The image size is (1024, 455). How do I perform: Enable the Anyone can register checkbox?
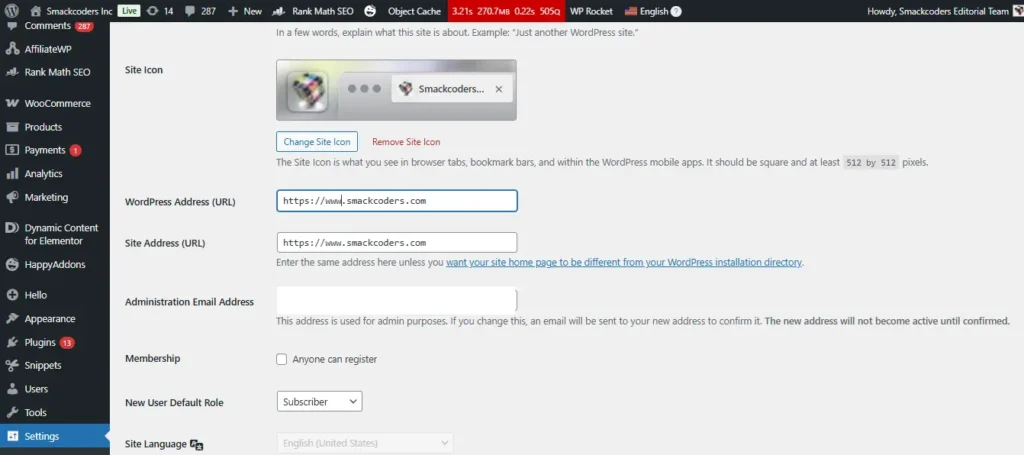(x=282, y=359)
